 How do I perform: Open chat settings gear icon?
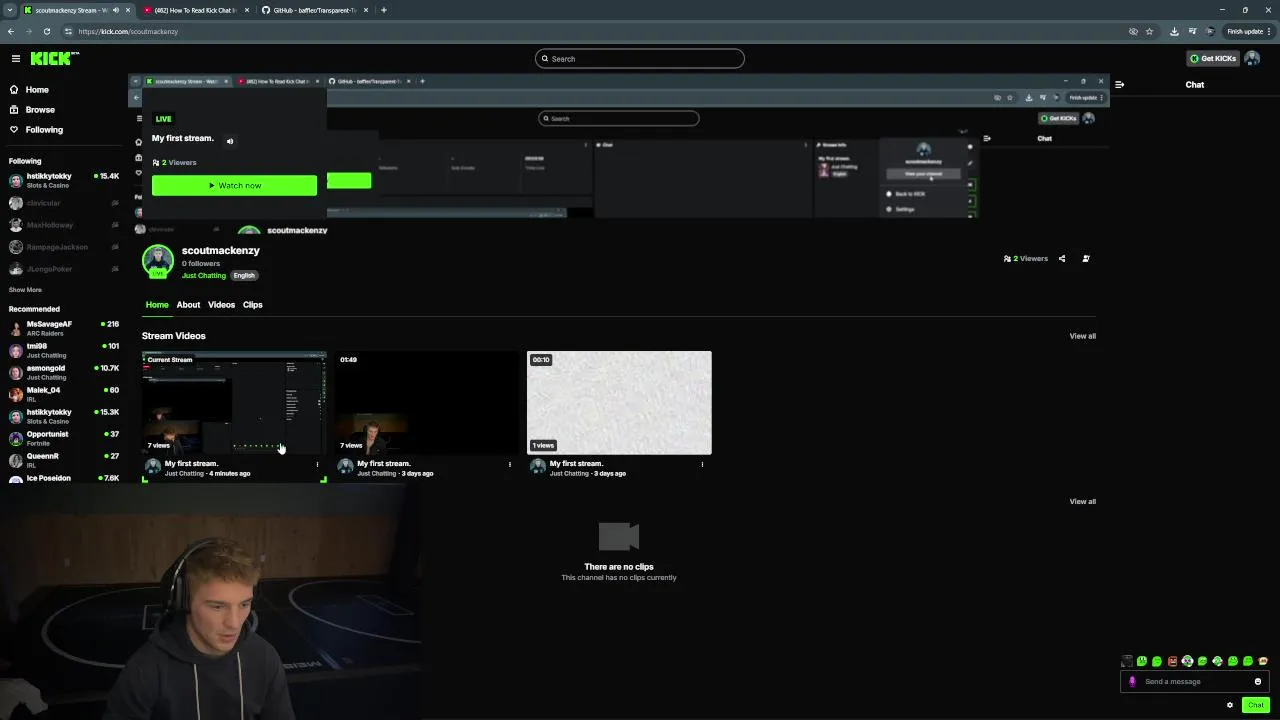click(x=1230, y=705)
